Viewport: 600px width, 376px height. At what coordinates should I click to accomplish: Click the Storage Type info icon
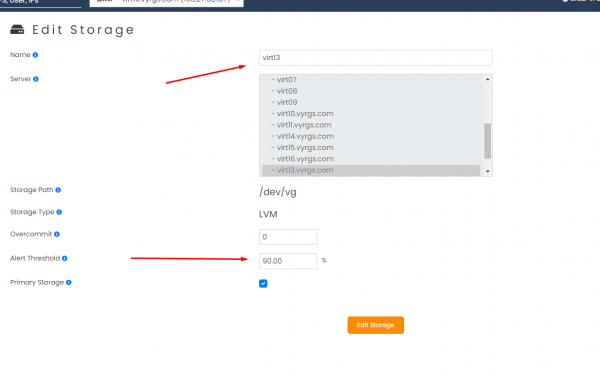point(59,212)
